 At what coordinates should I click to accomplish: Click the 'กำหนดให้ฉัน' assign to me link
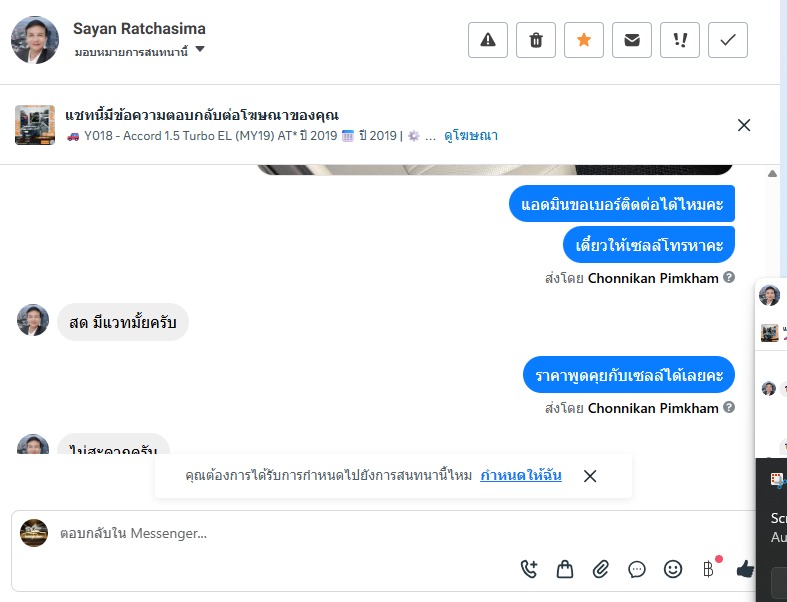(520, 475)
